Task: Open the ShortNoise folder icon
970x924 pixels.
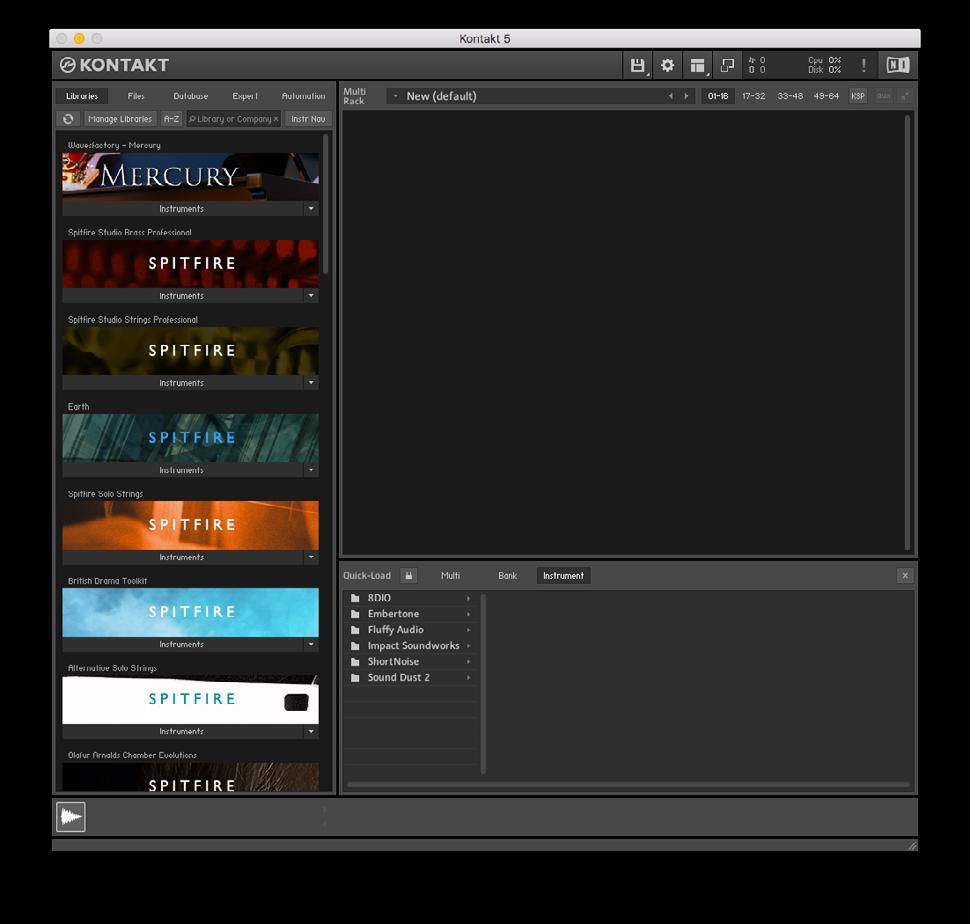Action: [x=355, y=662]
